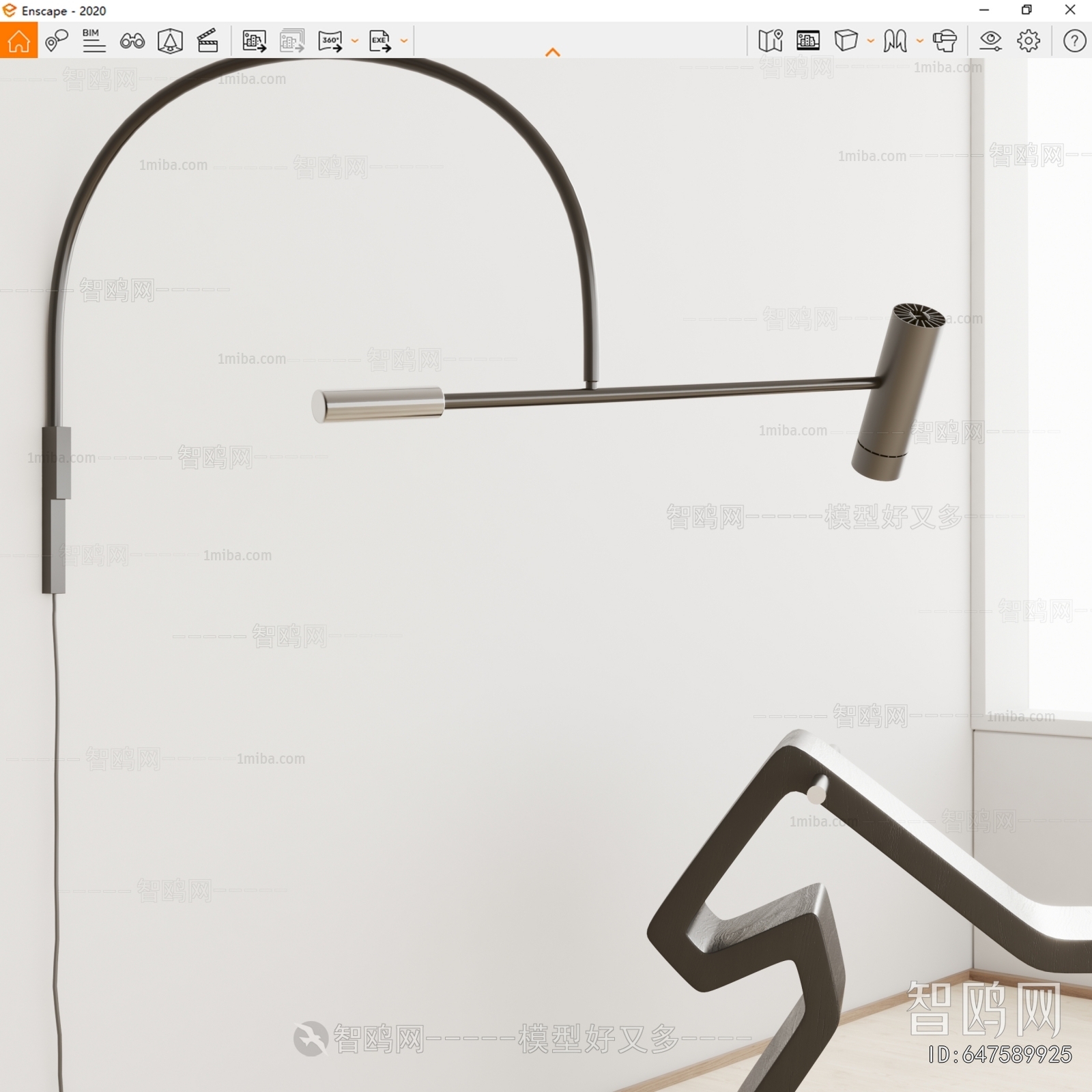The image size is (1092, 1092).
Task: Open the collaborative annotations pin icon
Action: click(x=56, y=41)
